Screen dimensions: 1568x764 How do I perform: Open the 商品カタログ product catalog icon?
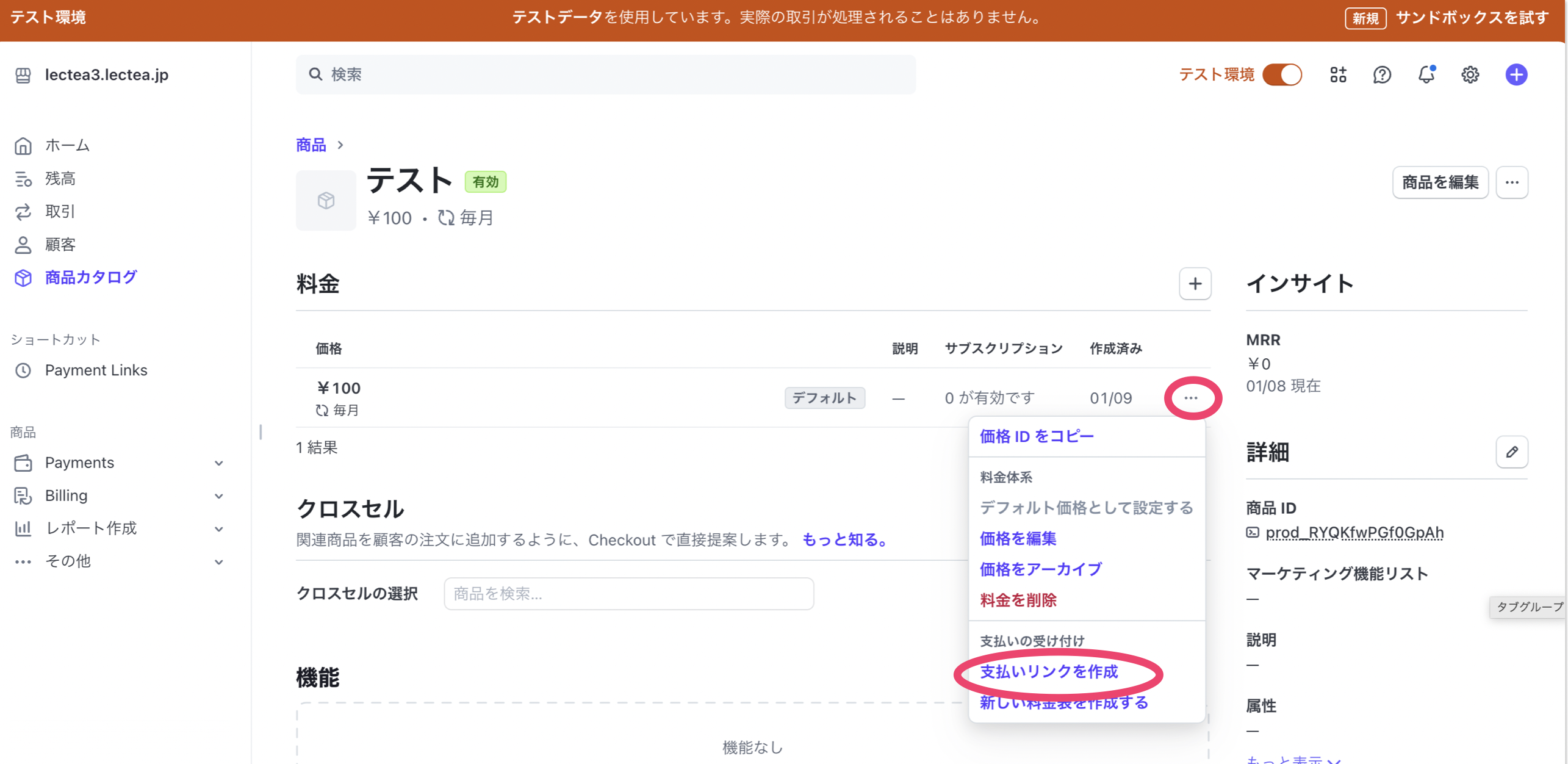[x=23, y=277]
